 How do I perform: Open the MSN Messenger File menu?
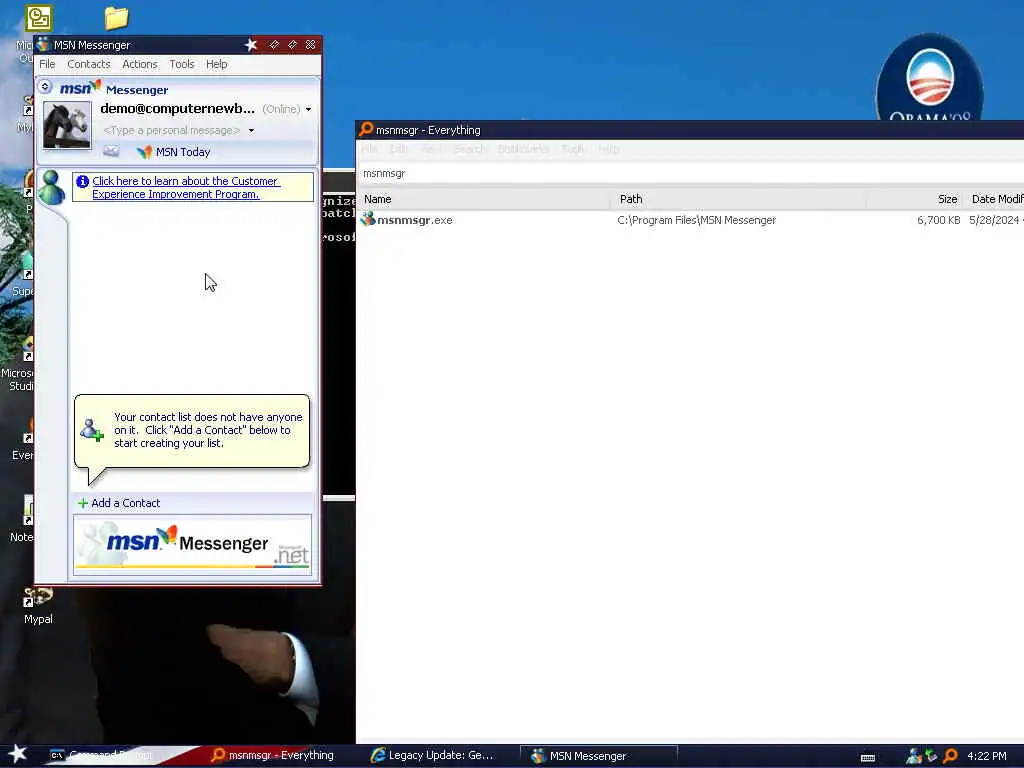47,64
